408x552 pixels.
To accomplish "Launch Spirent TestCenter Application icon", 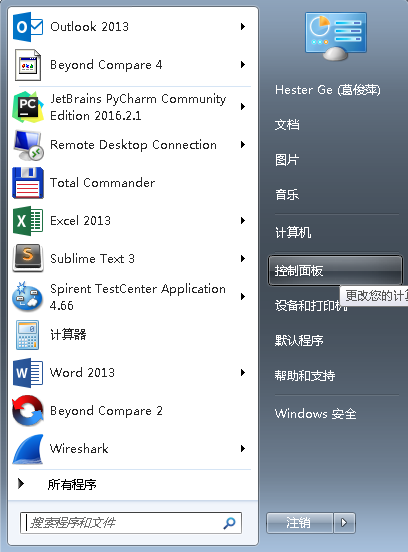I will click(28, 296).
